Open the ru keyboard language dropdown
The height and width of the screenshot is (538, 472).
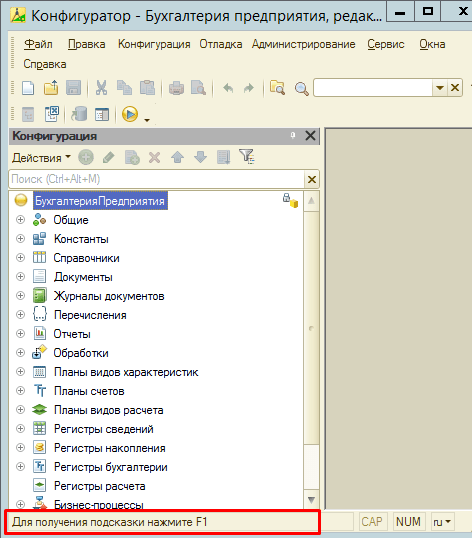[442, 522]
